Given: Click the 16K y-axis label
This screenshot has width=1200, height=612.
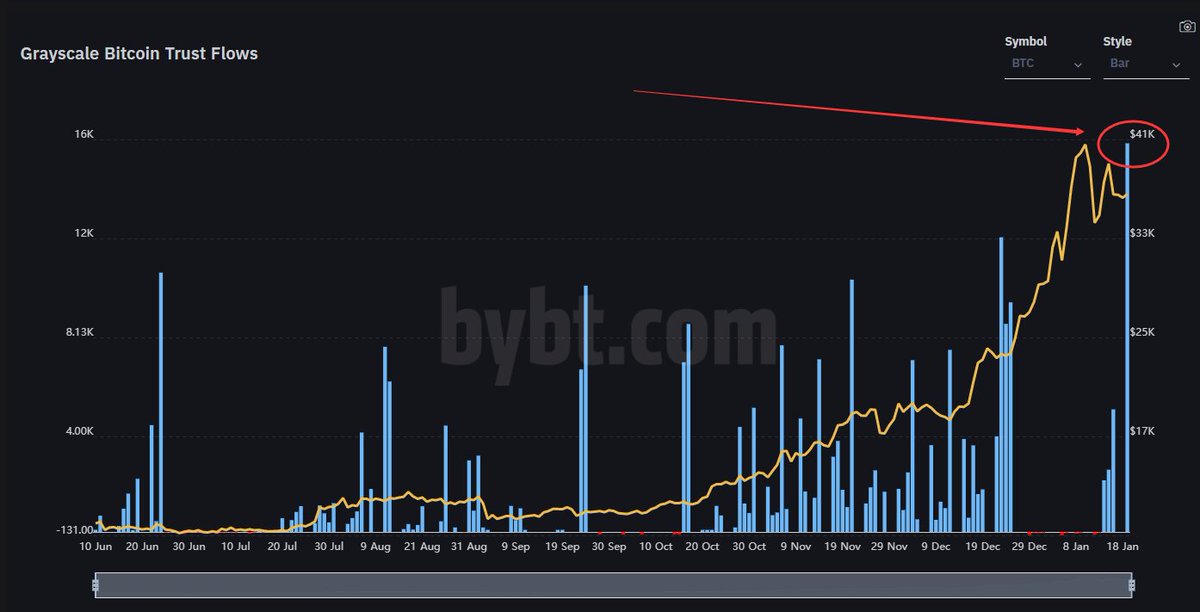Looking at the screenshot, I should (x=85, y=134).
